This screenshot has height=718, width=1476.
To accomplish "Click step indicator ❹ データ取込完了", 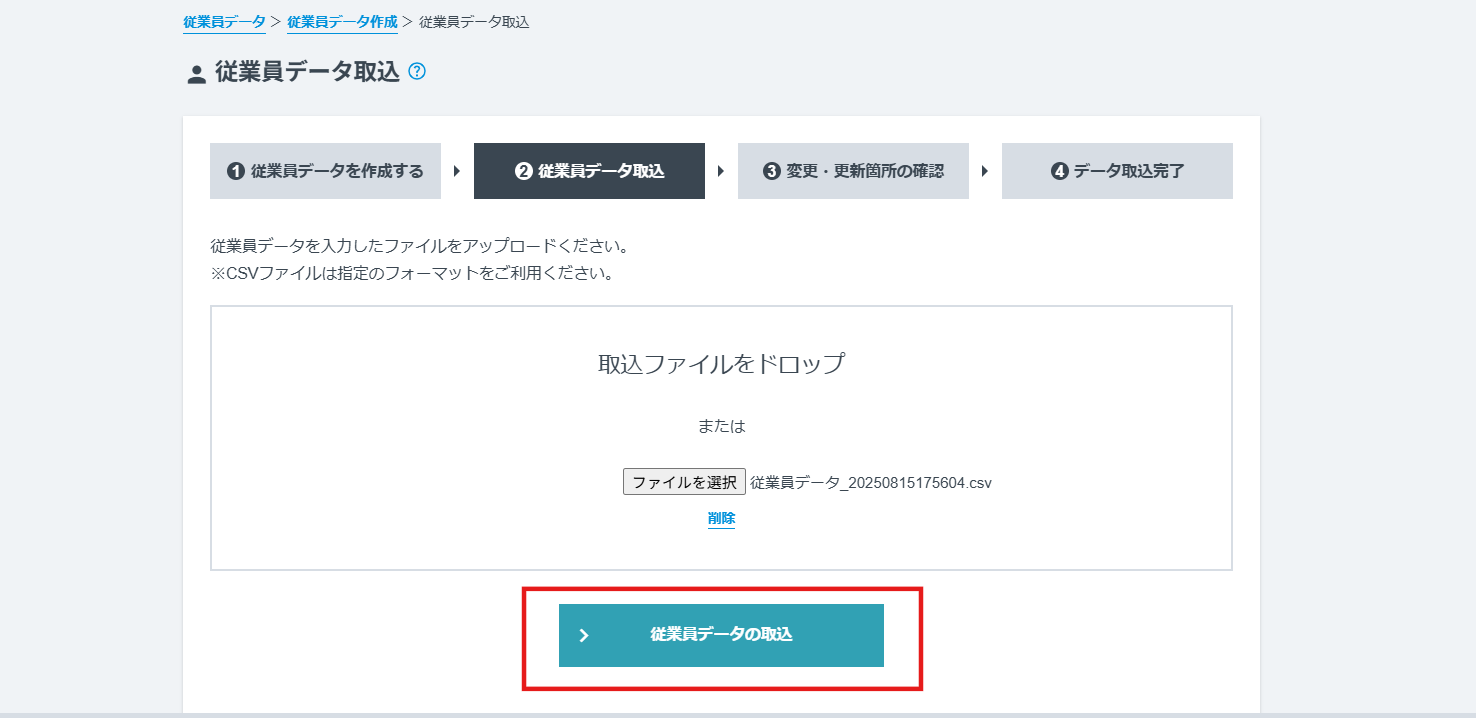I will coord(1117,171).
